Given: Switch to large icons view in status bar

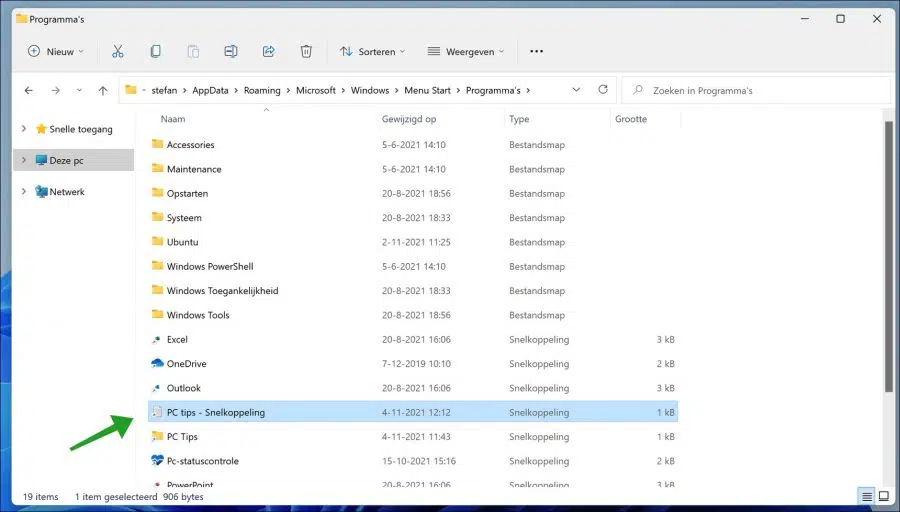Looking at the screenshot, I should tap(884, 497).
